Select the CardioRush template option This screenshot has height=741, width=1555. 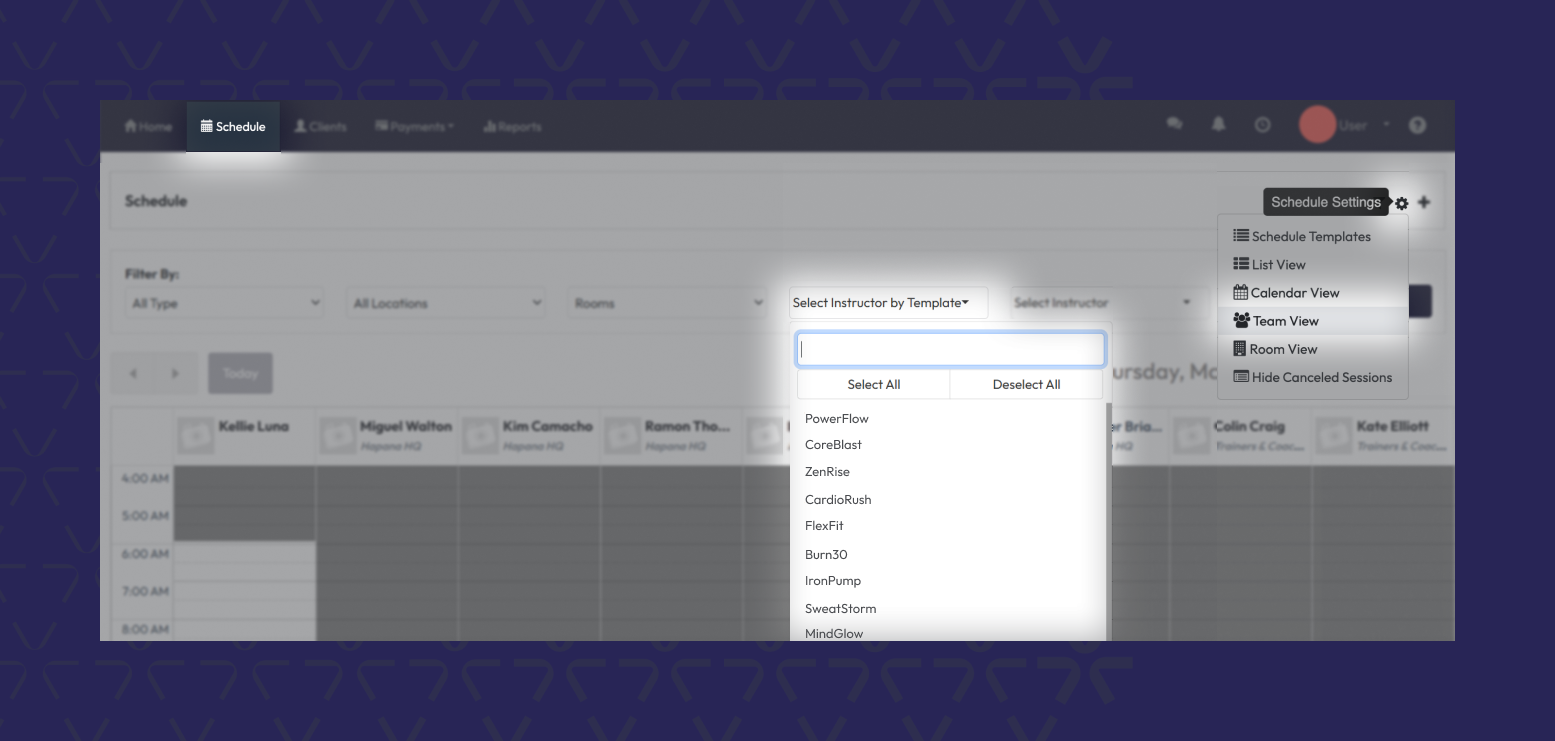(x=838, y=499)
